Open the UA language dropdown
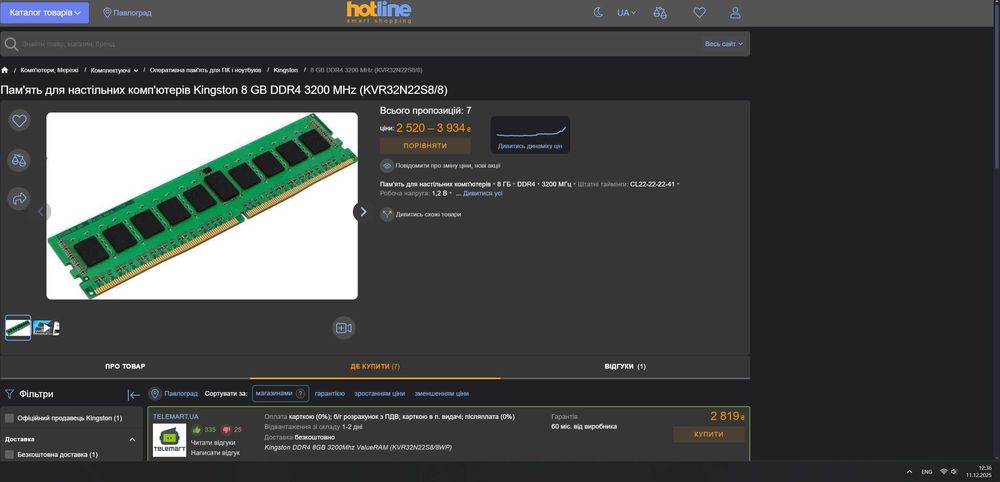The image size is (1000, 482). [x=626, y=13]
